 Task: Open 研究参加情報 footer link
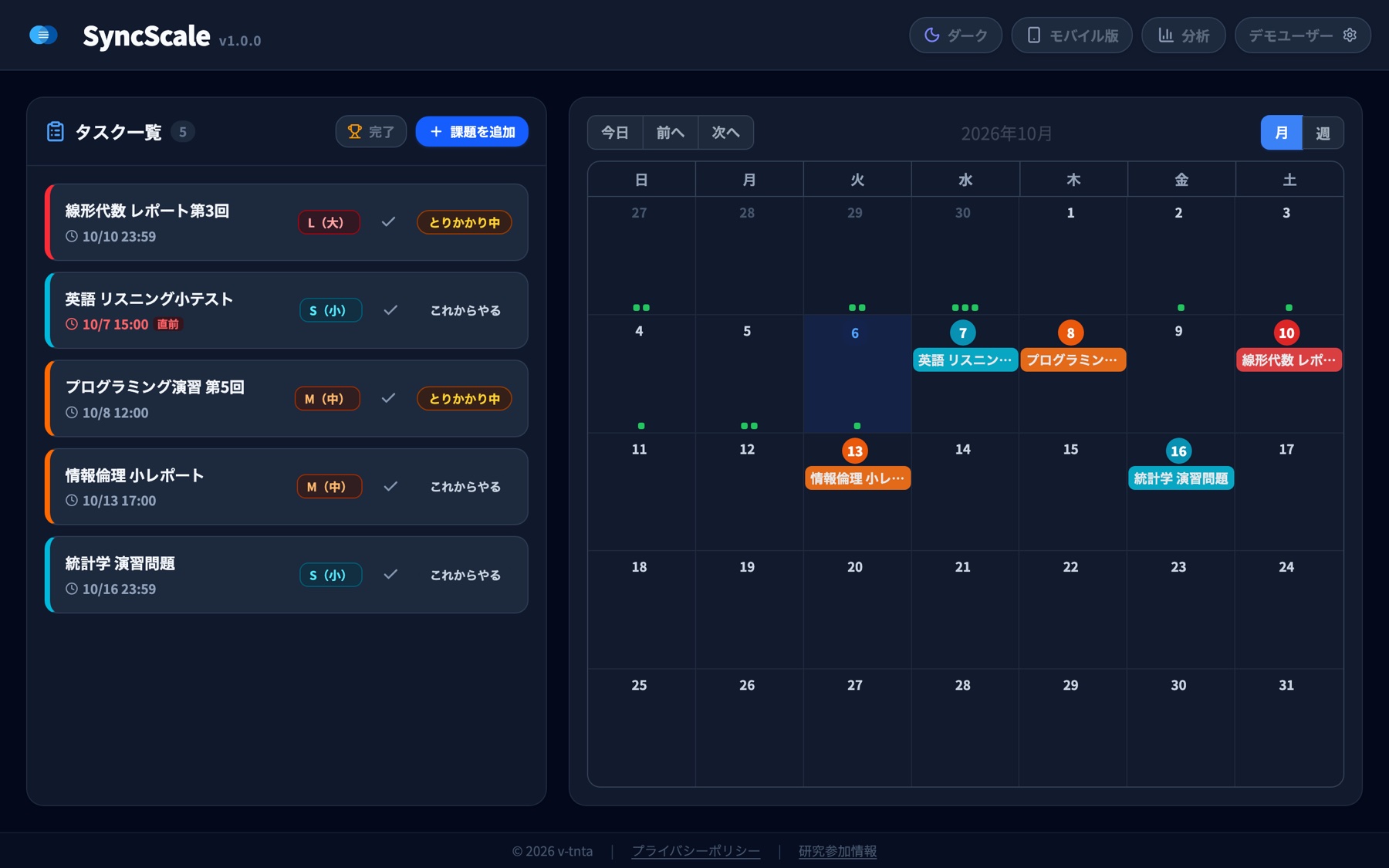coord(837,851)
